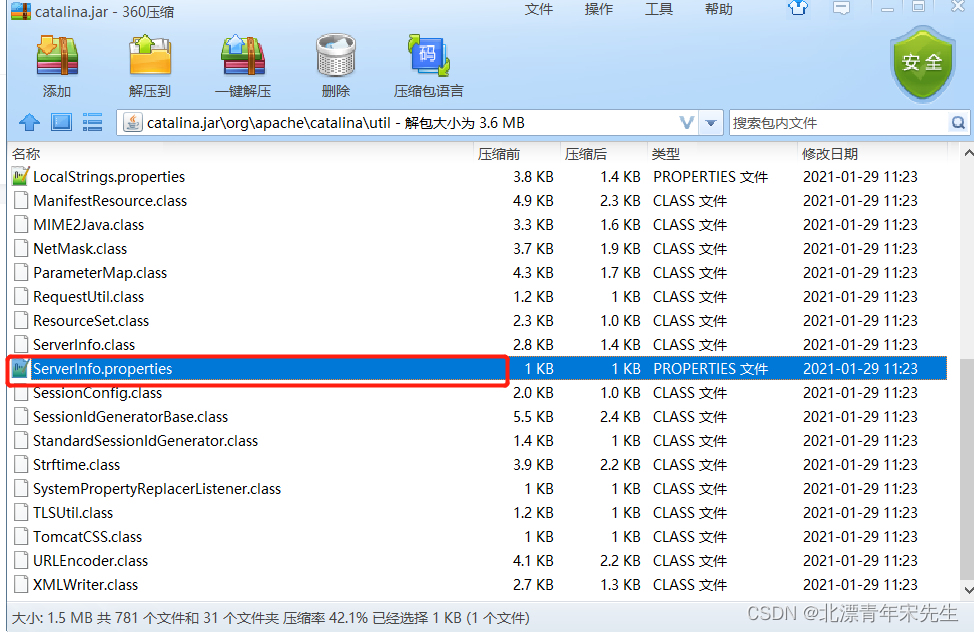Open the 工具 menu

click(659, 10)
